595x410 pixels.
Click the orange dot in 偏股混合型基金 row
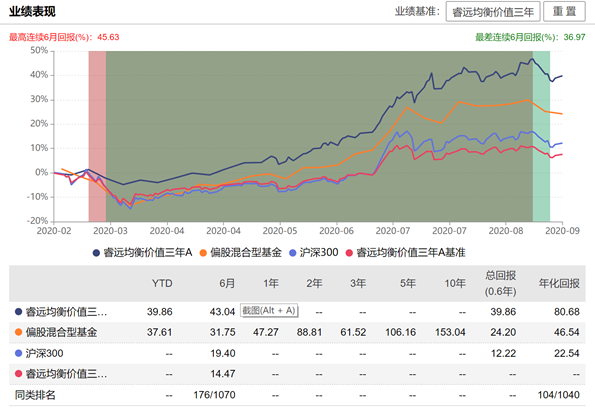pyautogui.click(x=18, y=332)
